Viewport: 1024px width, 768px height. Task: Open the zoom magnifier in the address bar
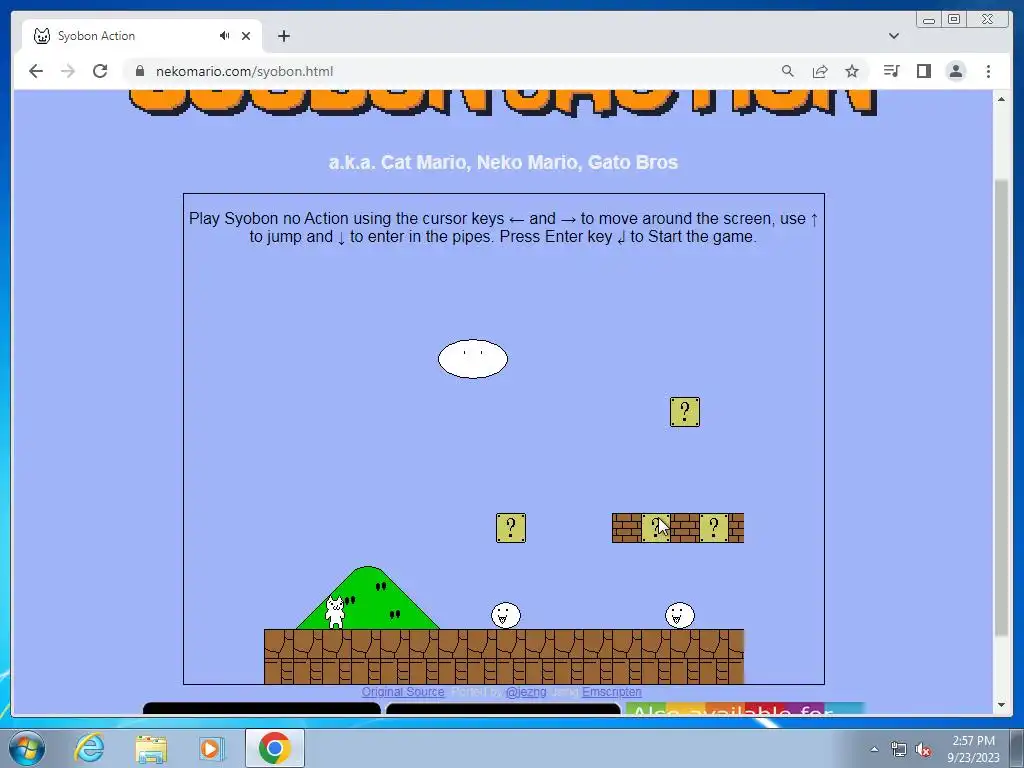(x=788, y=71)
